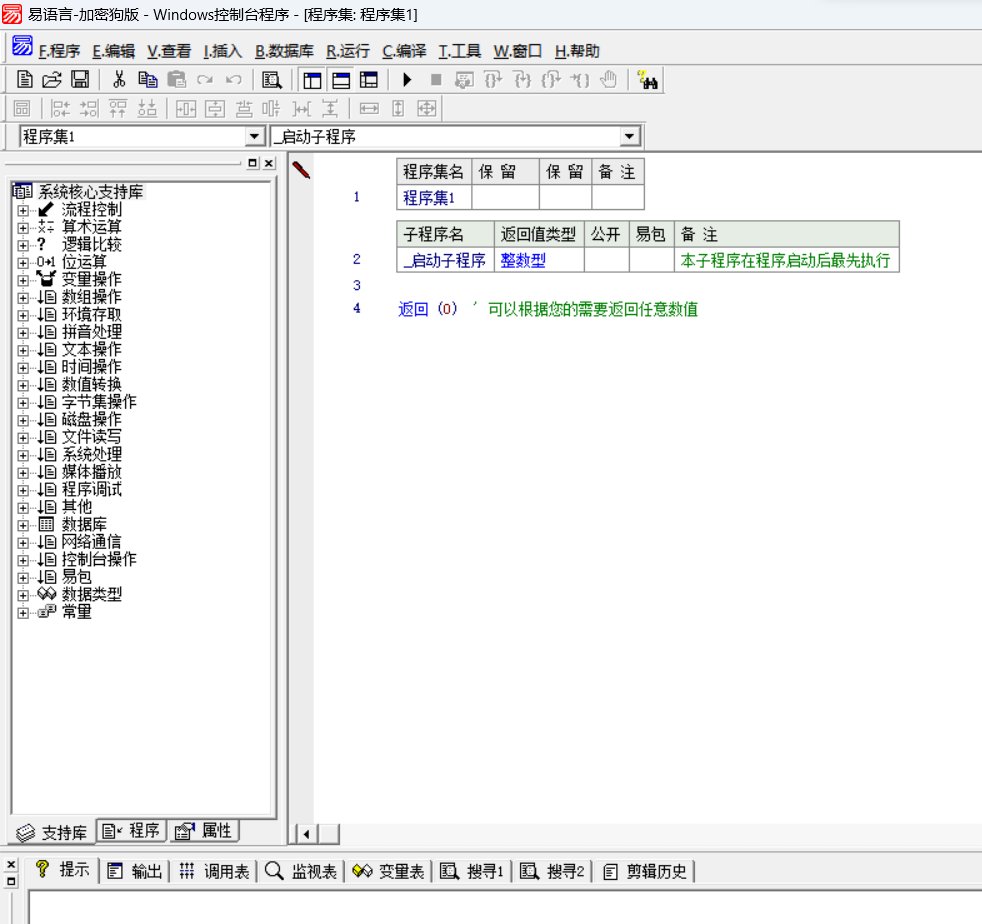Switch to the 属性 tab

[x=205, y=831]
